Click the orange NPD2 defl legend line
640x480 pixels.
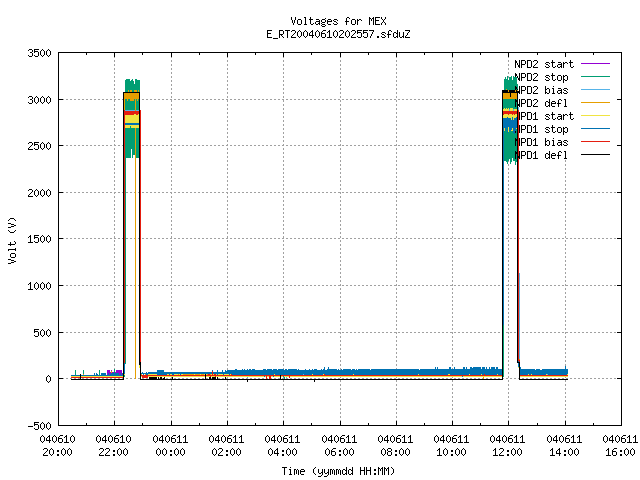[595, 102]
